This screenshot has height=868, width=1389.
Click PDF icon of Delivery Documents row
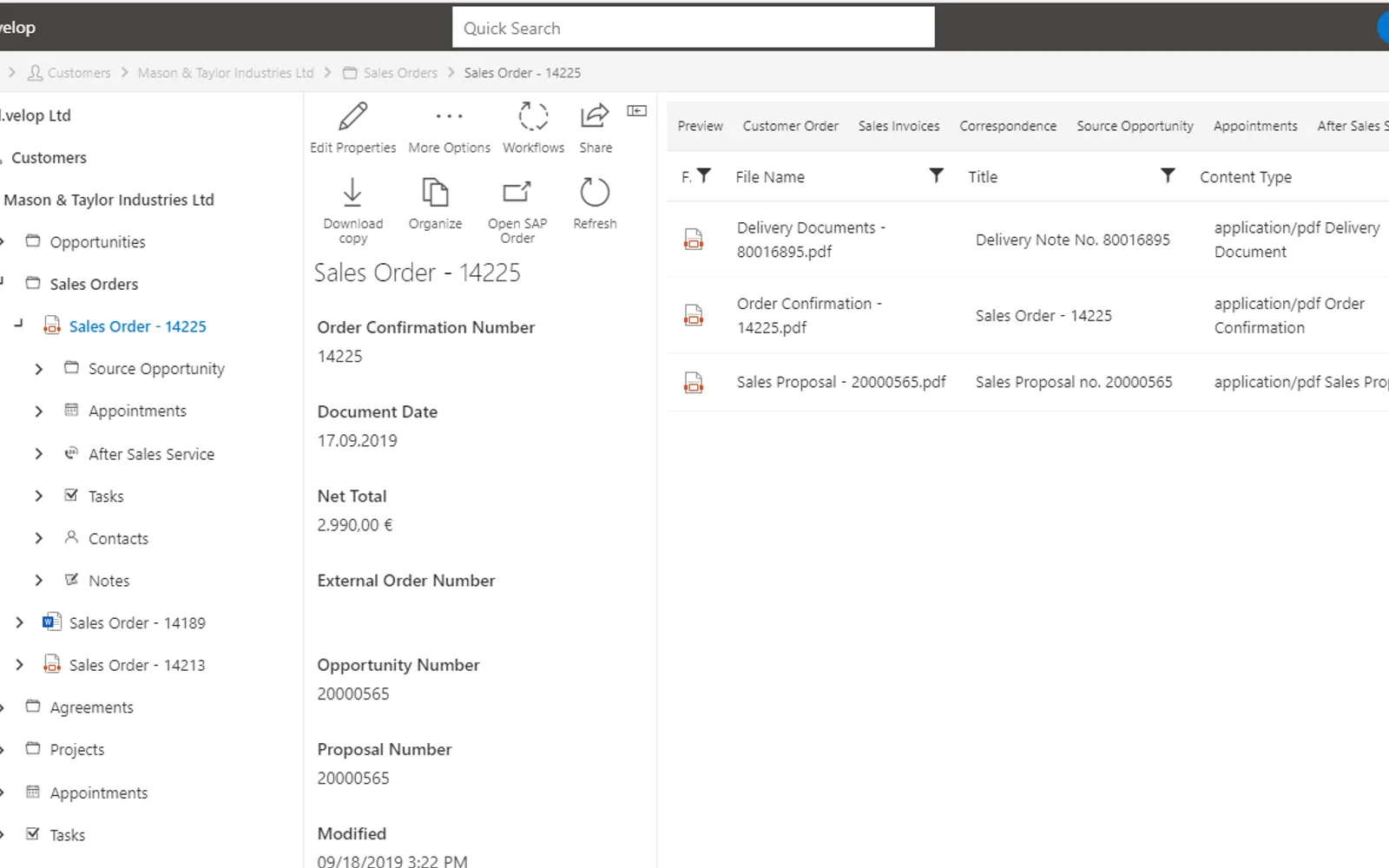point(694,240)
